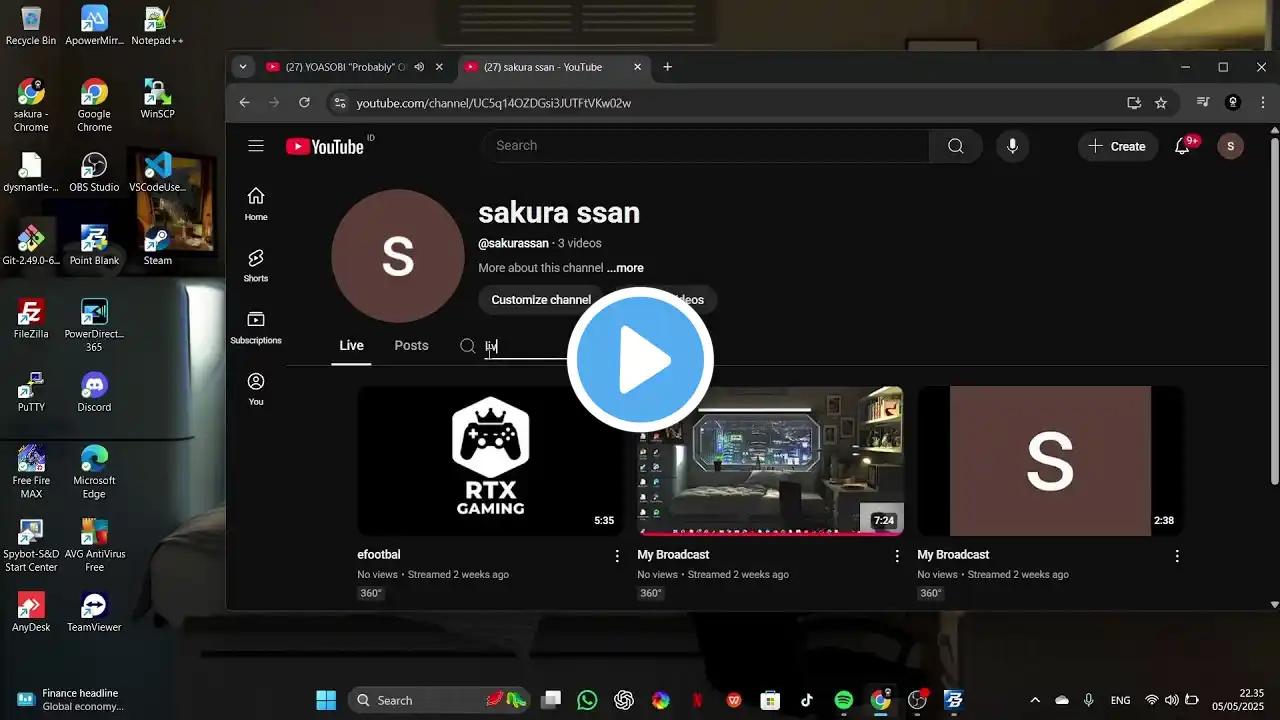Open more options for middle My Broadcast video
Image resolution: width=1280 pixels, height=720 pixels.
click(x=897, y=556)
